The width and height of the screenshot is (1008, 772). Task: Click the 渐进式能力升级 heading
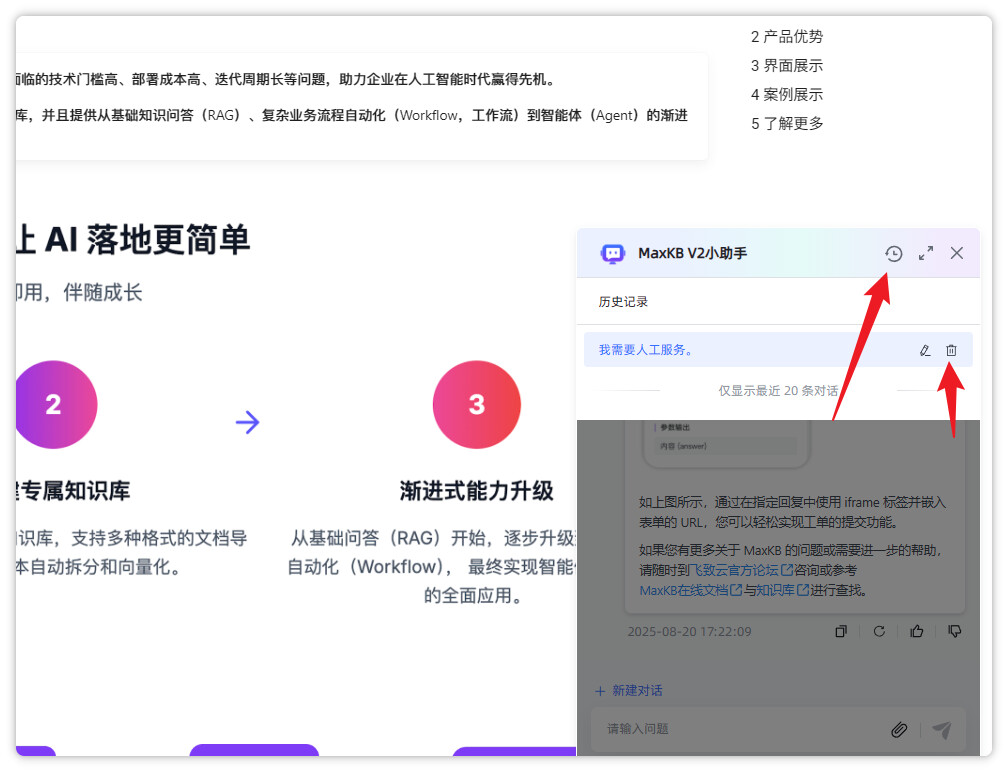click(476, 490)
